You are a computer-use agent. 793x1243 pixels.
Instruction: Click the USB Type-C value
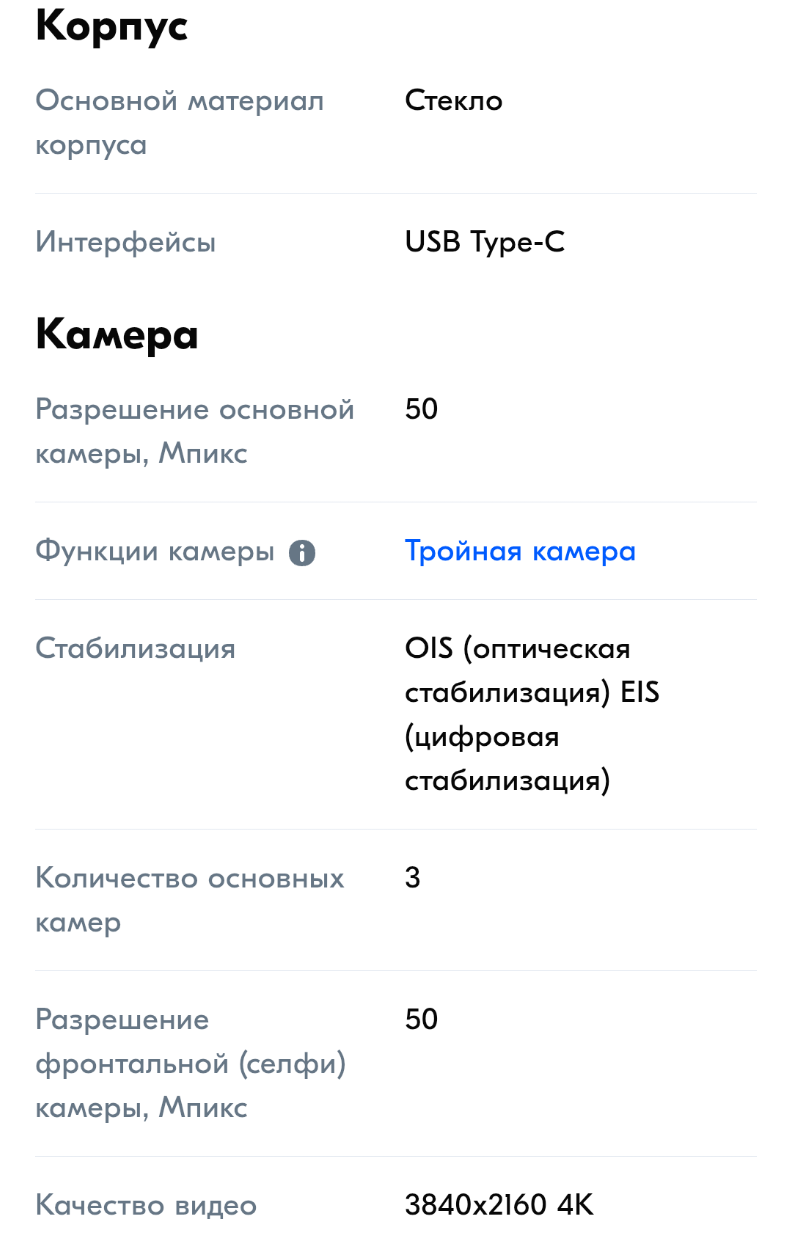(x=485, y=241)
